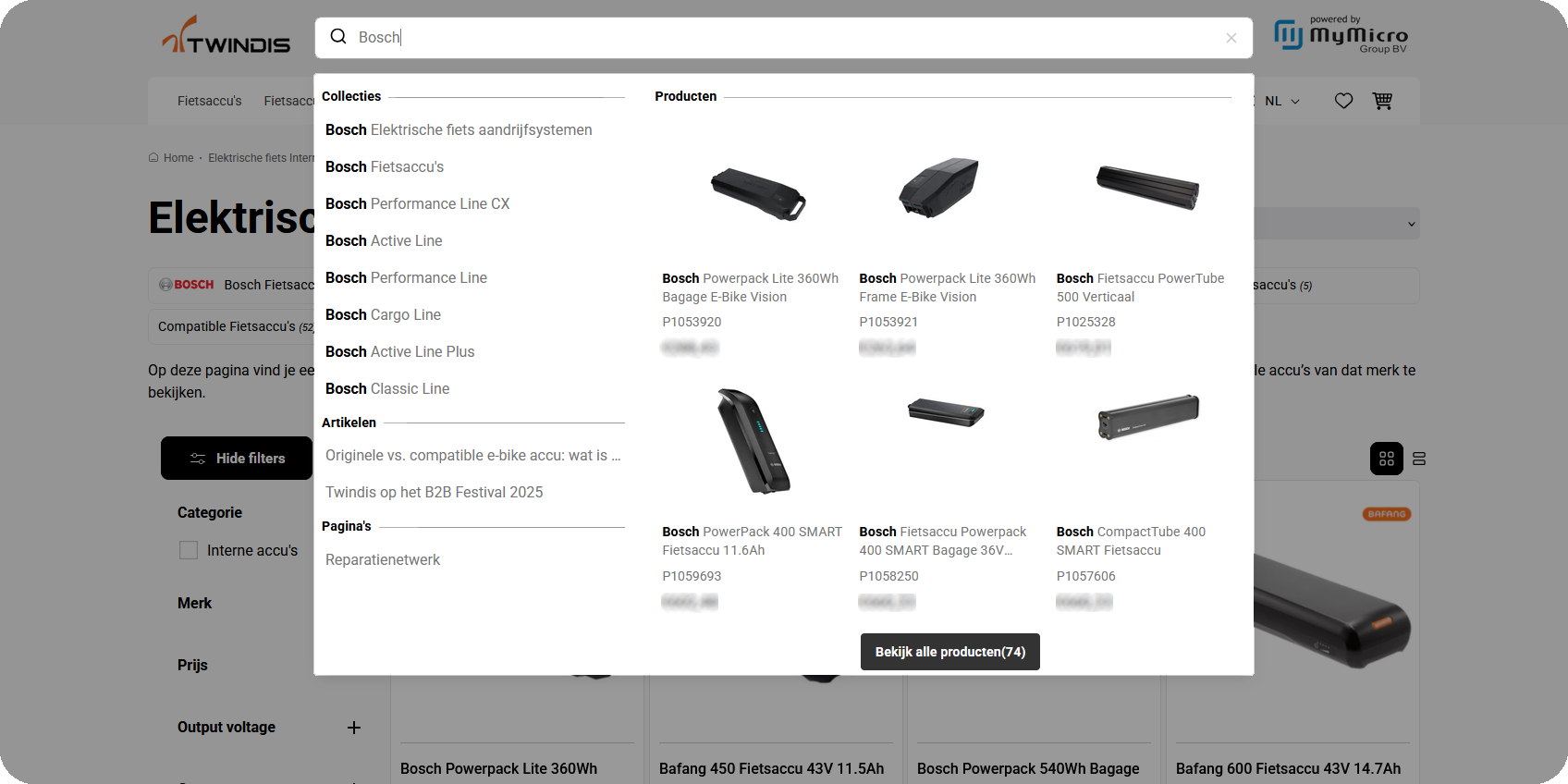Open Bosch Elektrische fiets aandrijfsystemen collection
Image resolution: width=1568 pixels, height=784 pixels.
pyautogui.click(x=459, y=129)
